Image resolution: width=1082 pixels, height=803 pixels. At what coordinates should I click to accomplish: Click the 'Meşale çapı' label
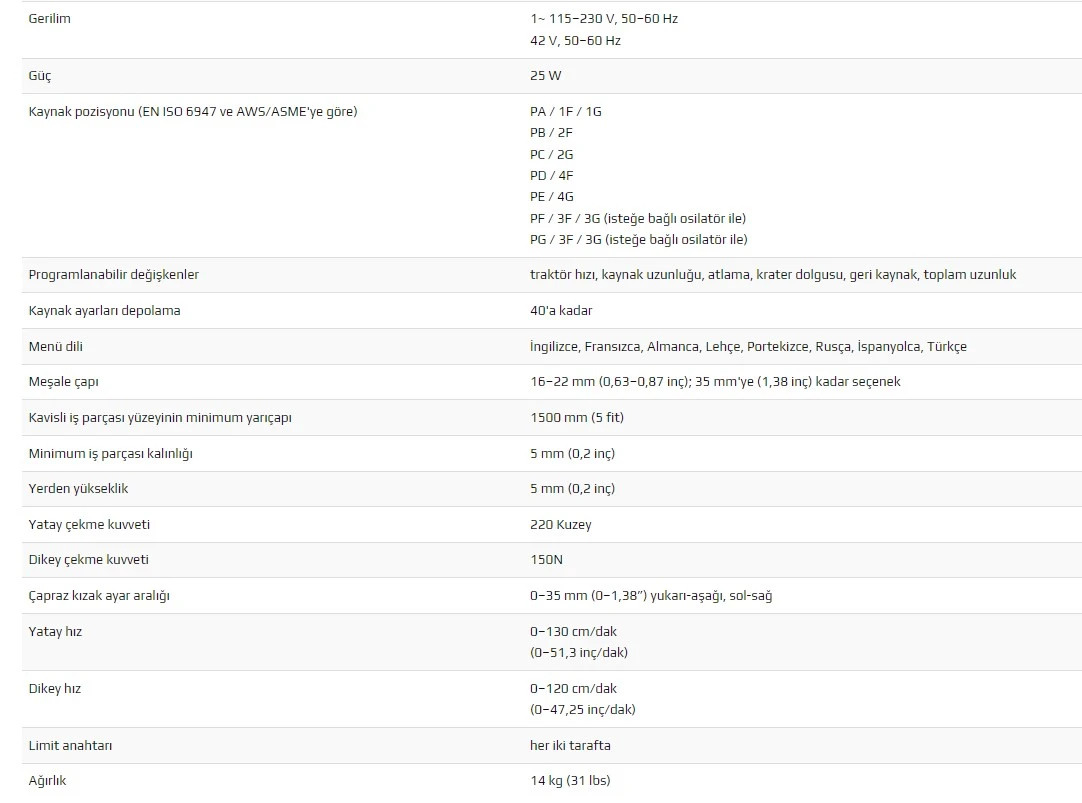[x=63, y=381]
